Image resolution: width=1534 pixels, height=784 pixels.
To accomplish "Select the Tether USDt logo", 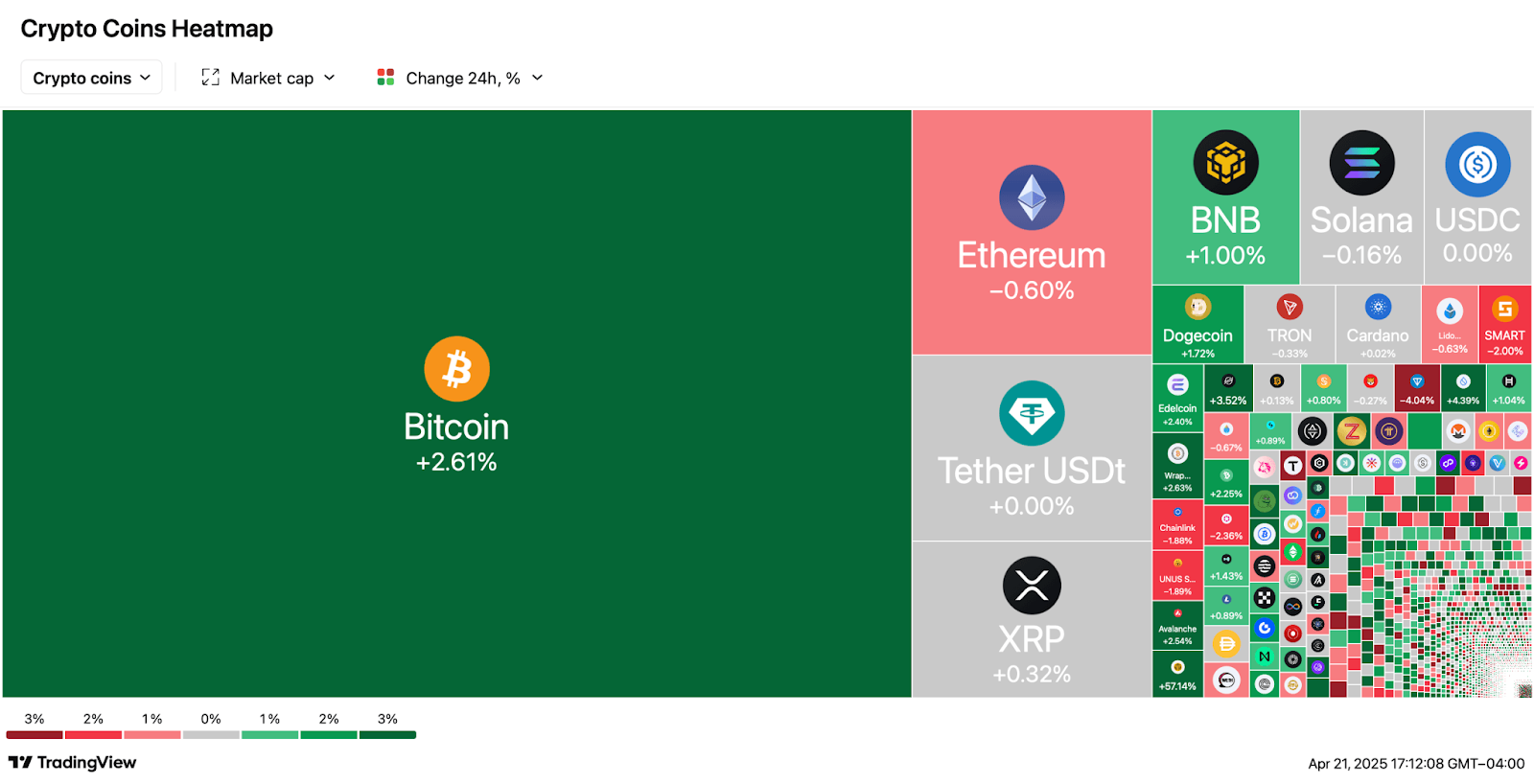I will 1032,413.
